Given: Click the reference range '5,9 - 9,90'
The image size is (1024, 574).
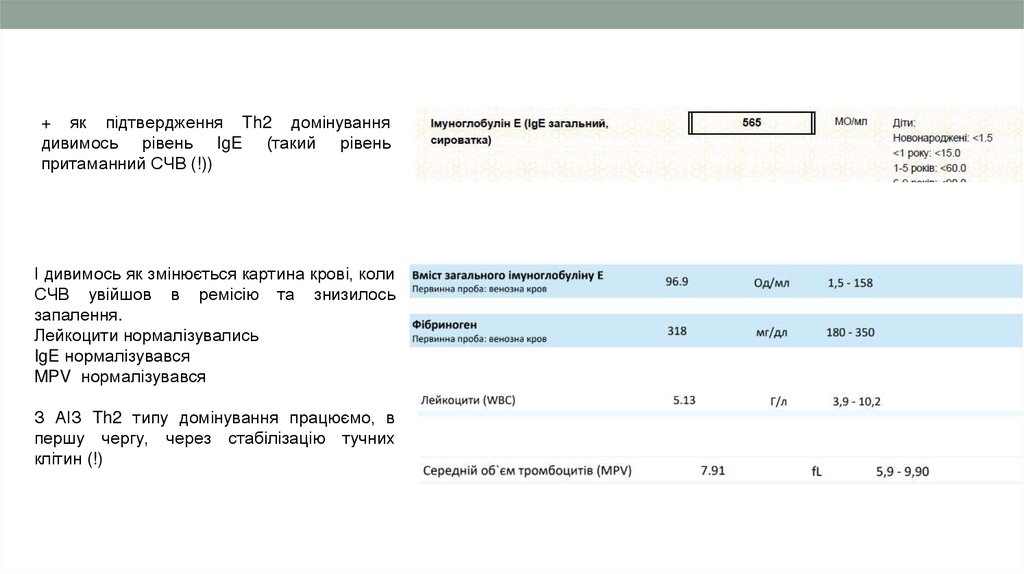Looking at the screenshot, I should coord(902,471).
